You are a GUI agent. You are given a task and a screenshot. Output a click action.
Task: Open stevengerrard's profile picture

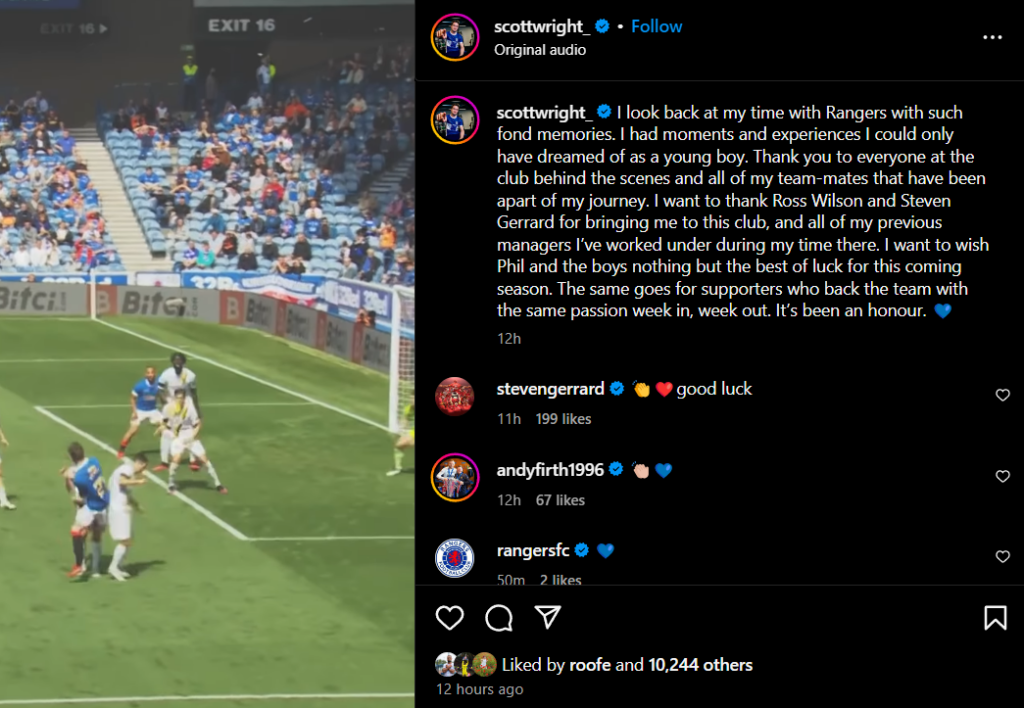[x=455, y=396]
